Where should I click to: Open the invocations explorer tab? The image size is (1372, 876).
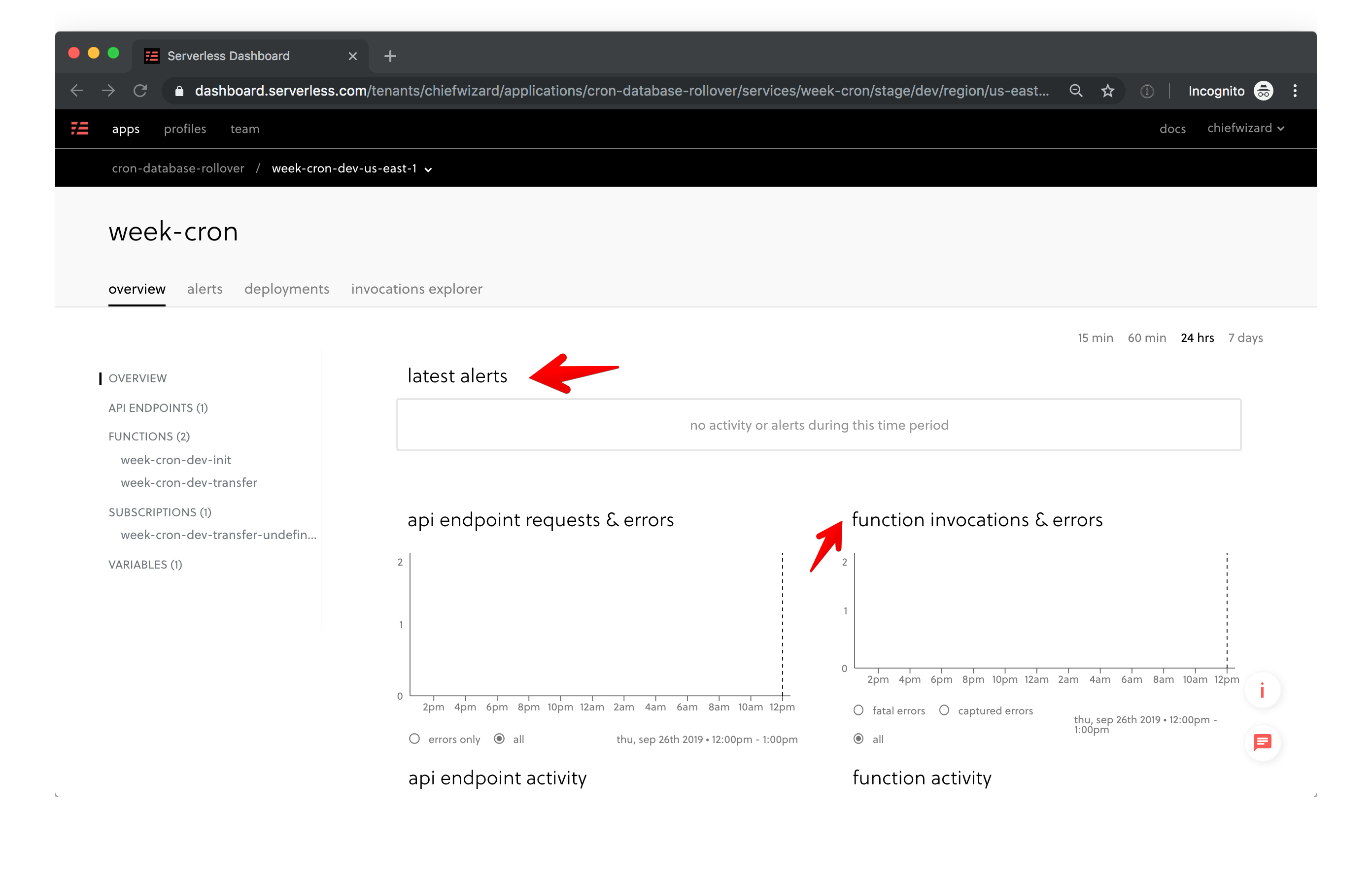coord(416,289)
